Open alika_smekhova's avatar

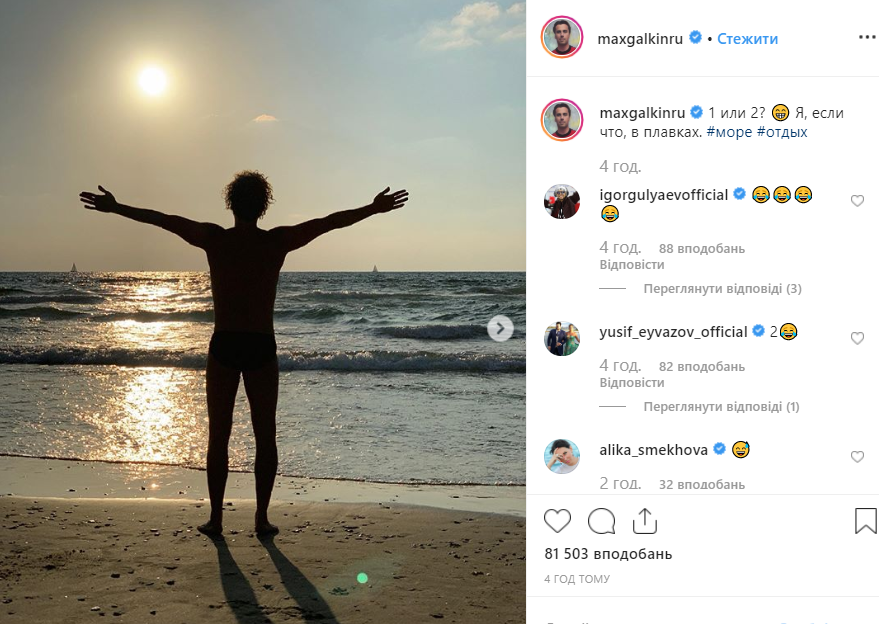562,457
